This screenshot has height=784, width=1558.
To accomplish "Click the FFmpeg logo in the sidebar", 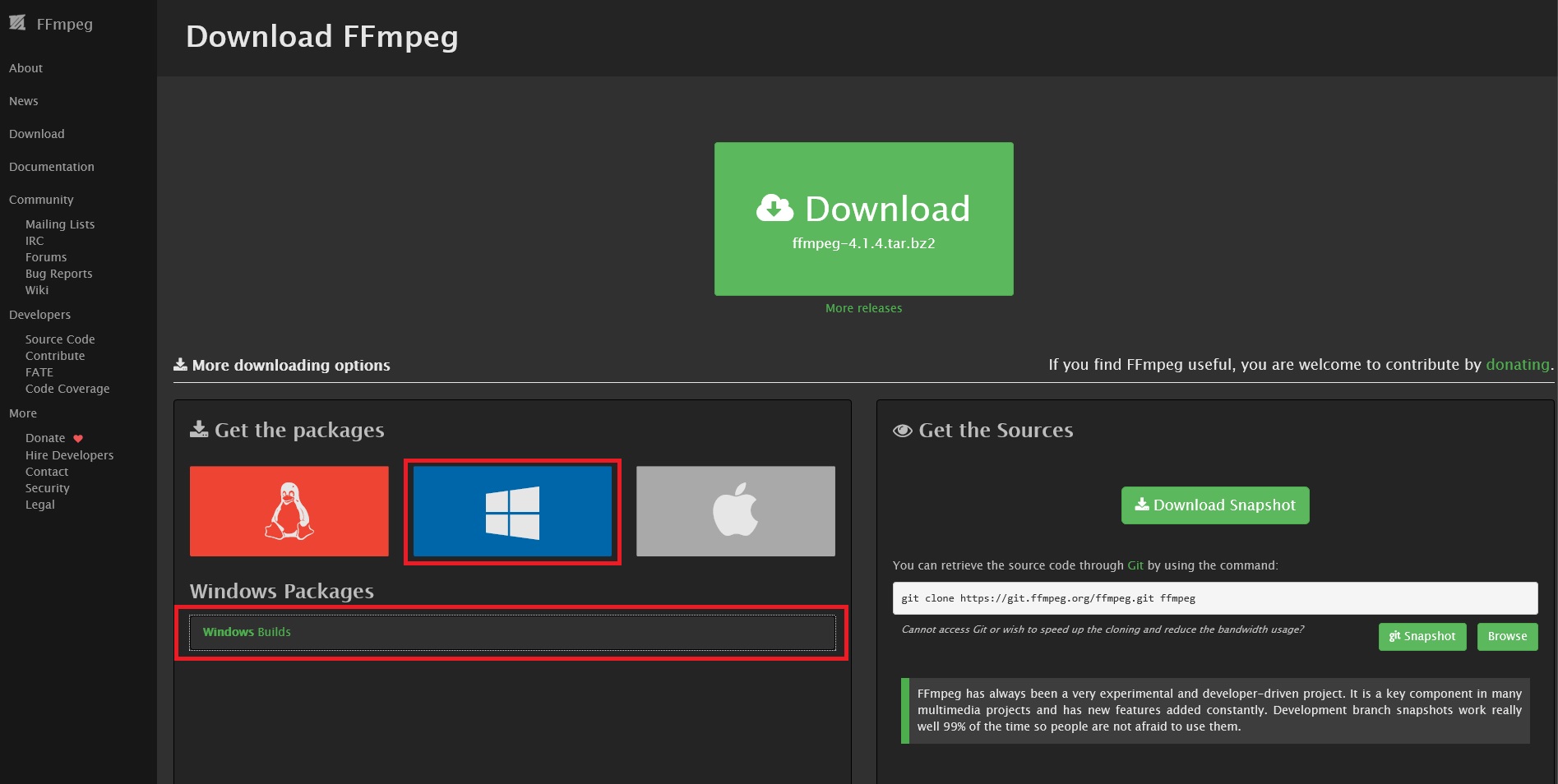I will [x=18, y=23].
